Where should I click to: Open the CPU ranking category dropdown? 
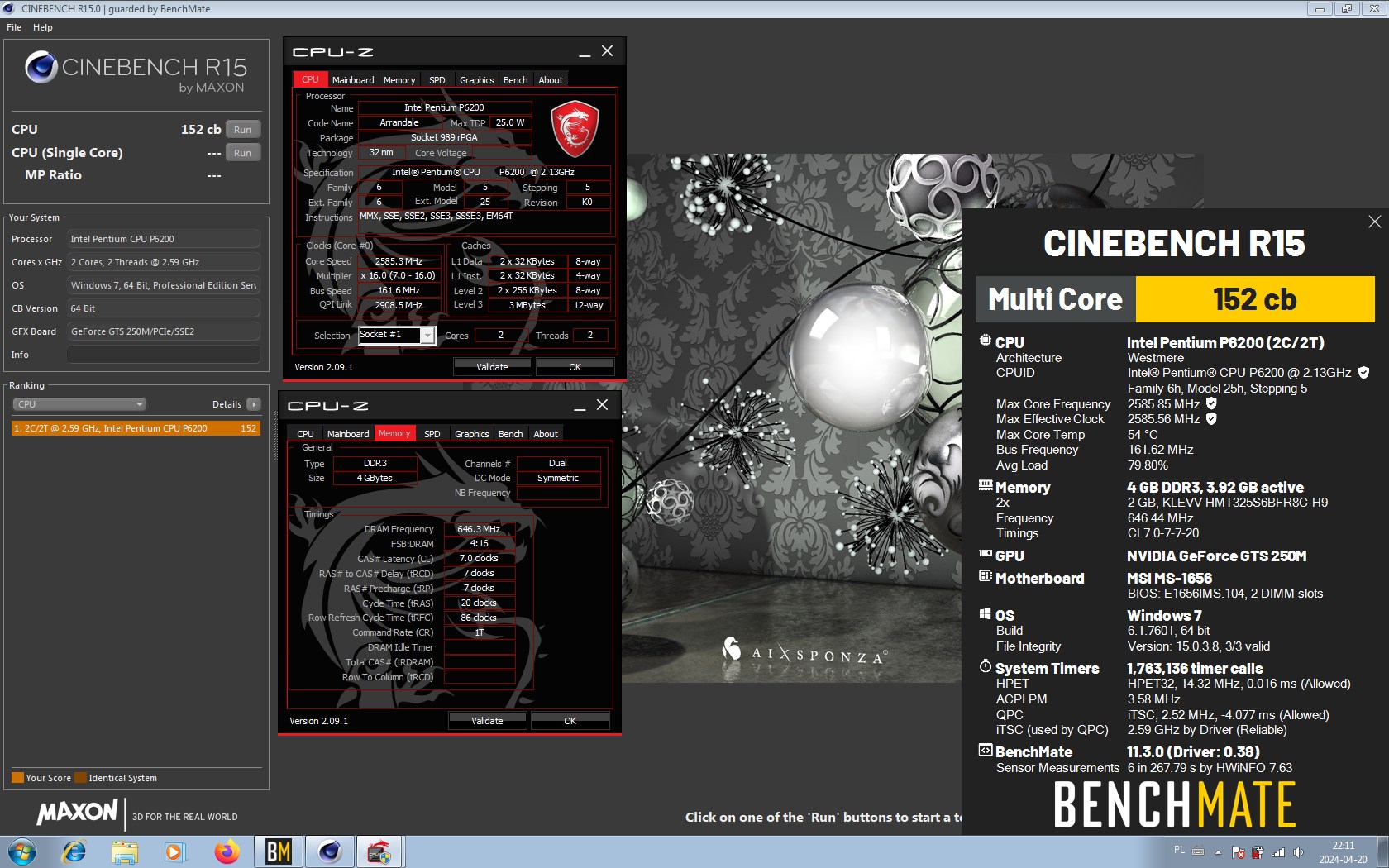pyautogui.click(x=79, y=404)
